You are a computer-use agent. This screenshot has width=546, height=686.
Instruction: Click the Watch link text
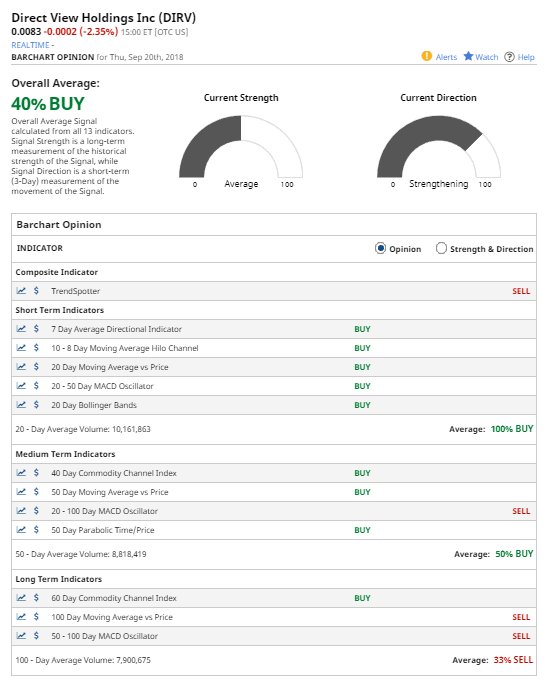coord(487,57)
